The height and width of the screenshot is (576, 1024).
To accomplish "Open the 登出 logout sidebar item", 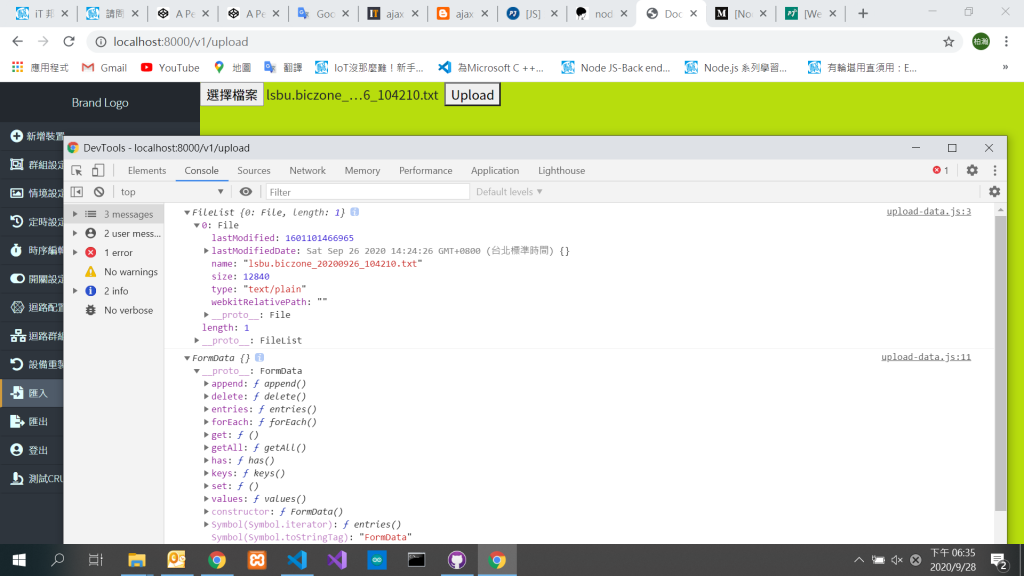I will pyautogui.click(x=33, y=451).
